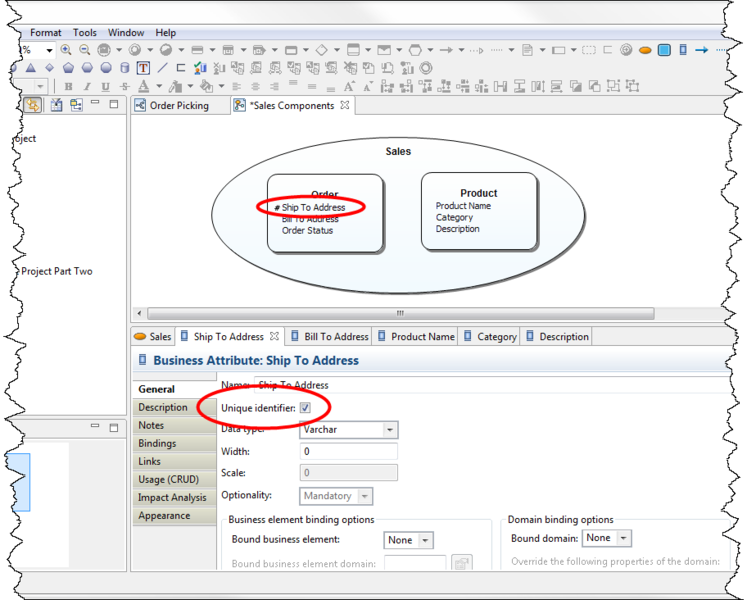The height and width of the screenshot is (600, 747).
Task: Select the Text tool icon
Action: [x=143, y=68]
